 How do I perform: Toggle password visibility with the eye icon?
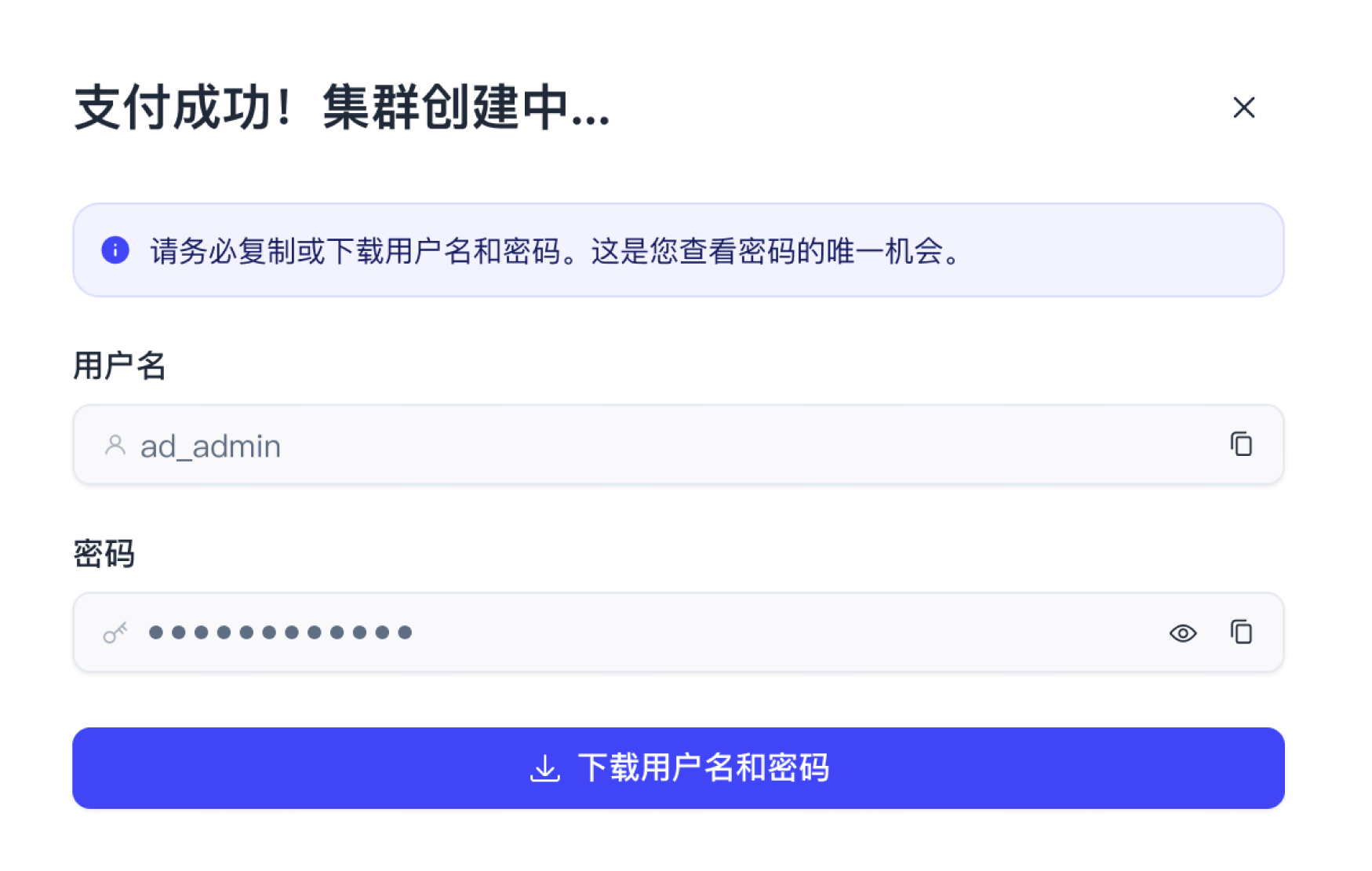pos(1183,632)
